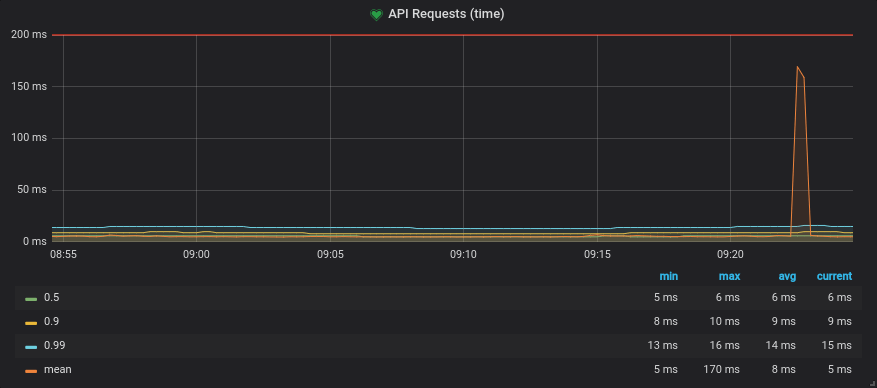The width and height of the screenshot is (877, 388).
Task: Click the mean max value 170 ms
Action: 721,370
